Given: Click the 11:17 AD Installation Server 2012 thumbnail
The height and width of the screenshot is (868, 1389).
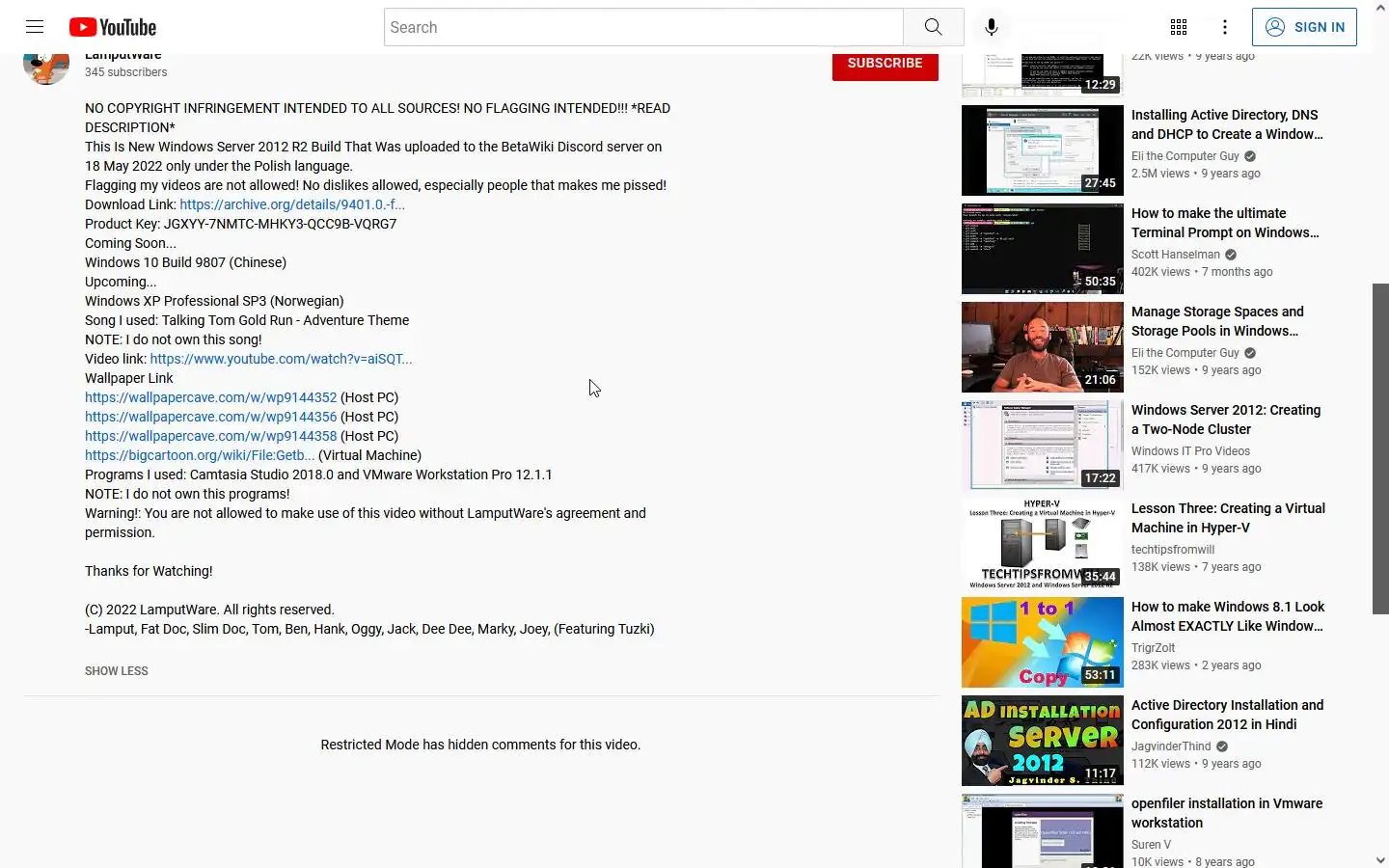Looking at the screenshot, I should click(1043, 741).
